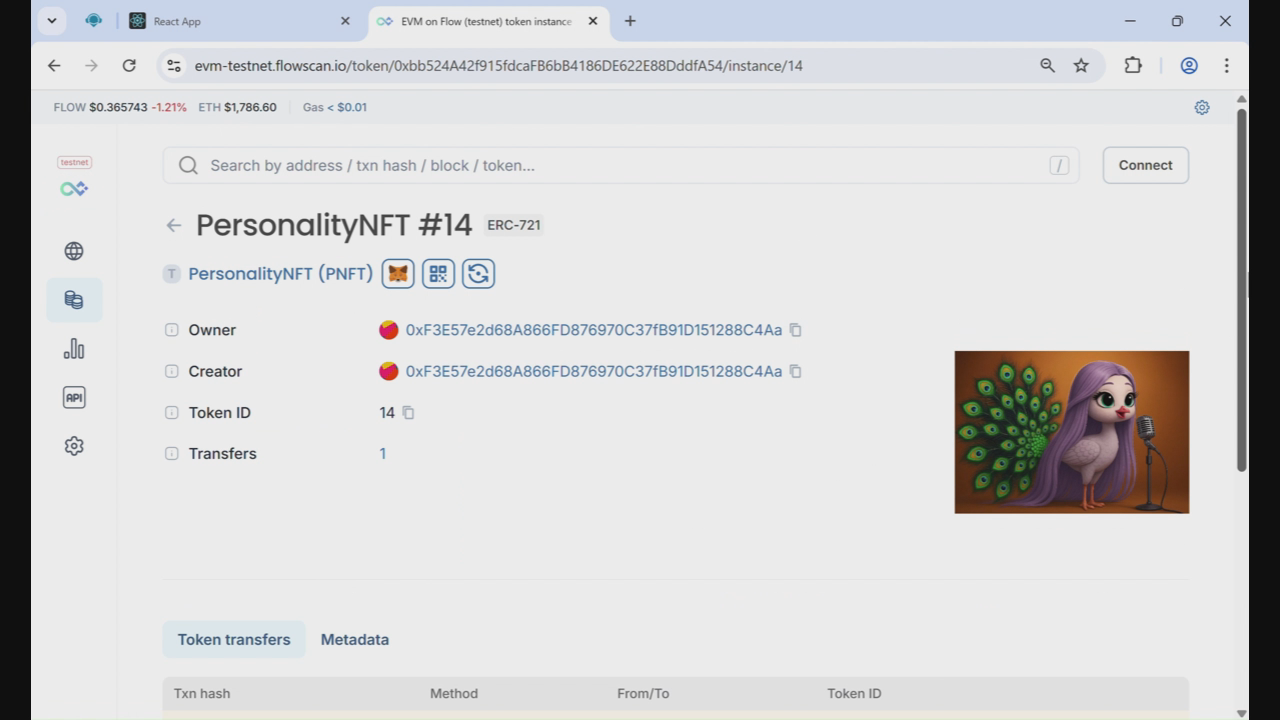Select the Token transfers tab

click(x=234, y=639)
